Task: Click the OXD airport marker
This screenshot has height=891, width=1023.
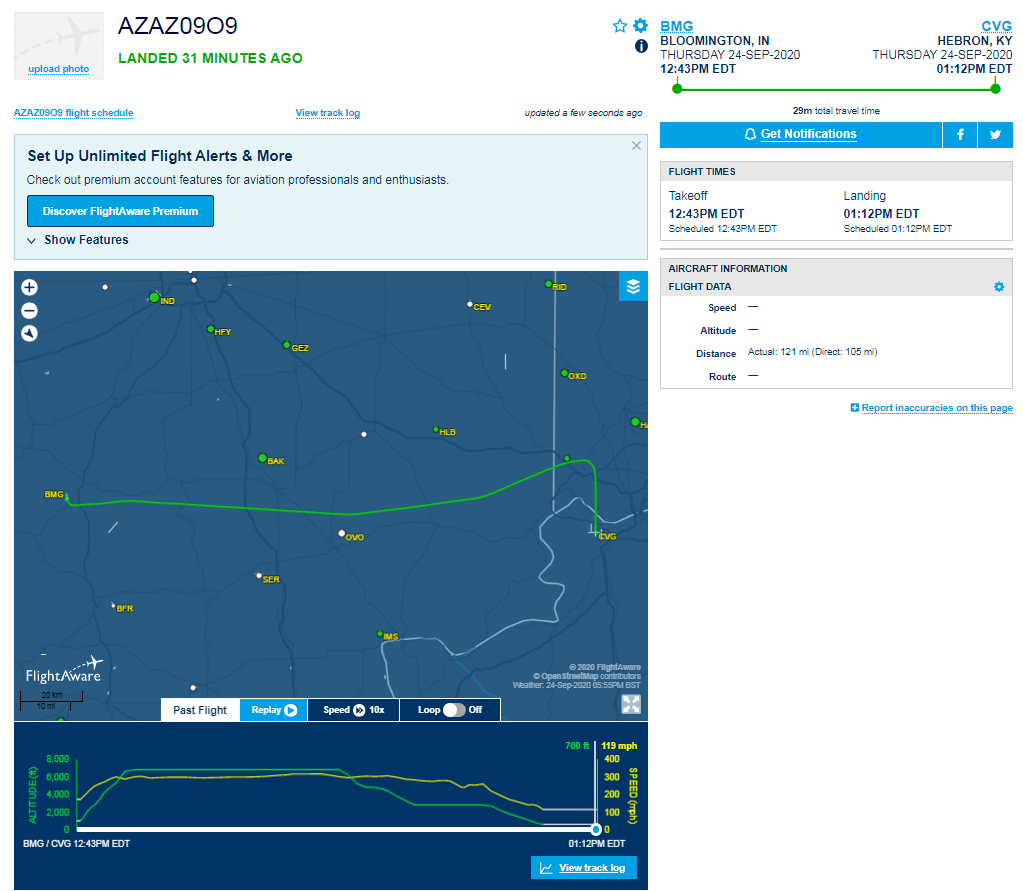Action: pos(564,373)
